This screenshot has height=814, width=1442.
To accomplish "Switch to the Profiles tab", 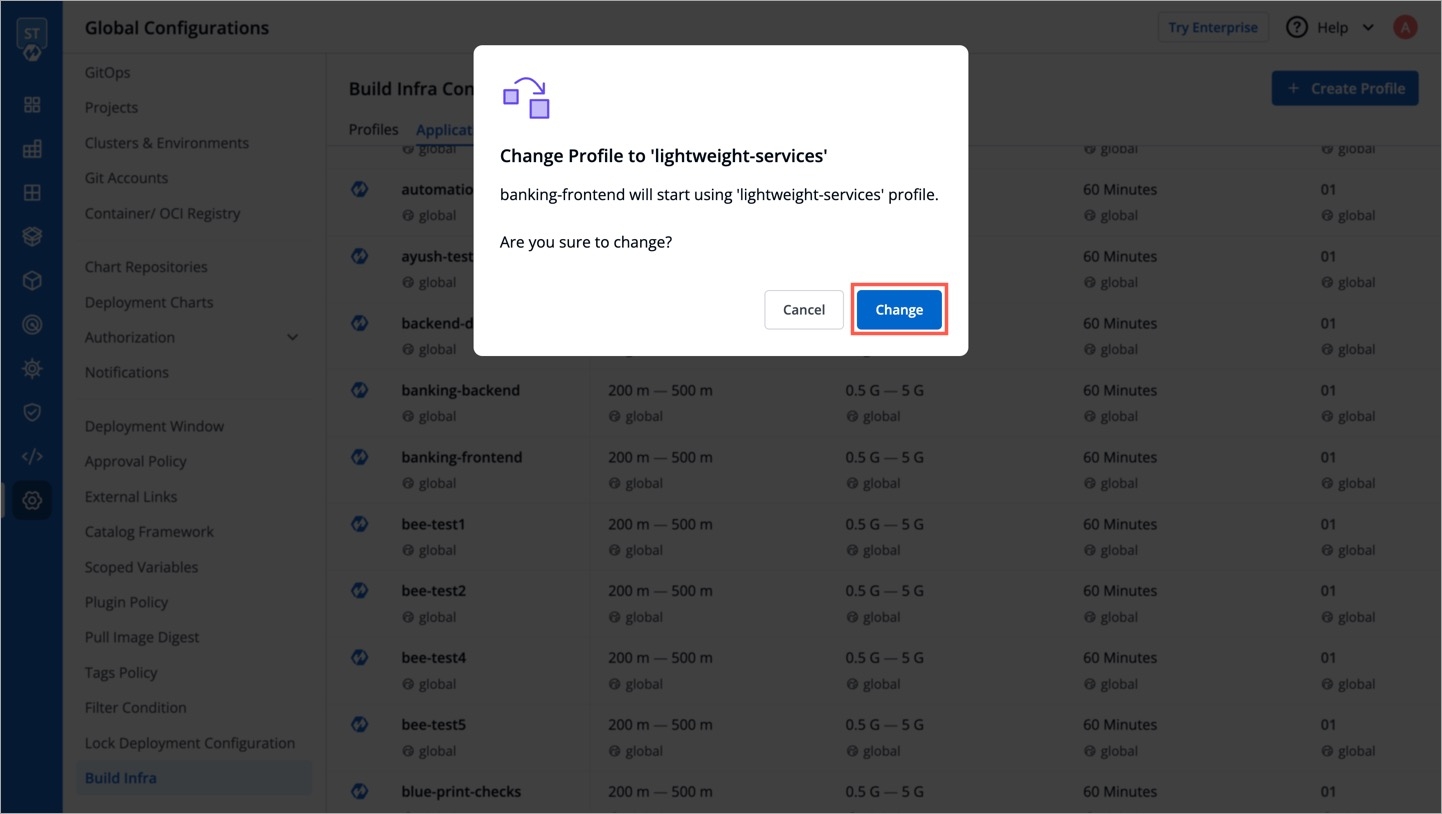I will point(373,130).
